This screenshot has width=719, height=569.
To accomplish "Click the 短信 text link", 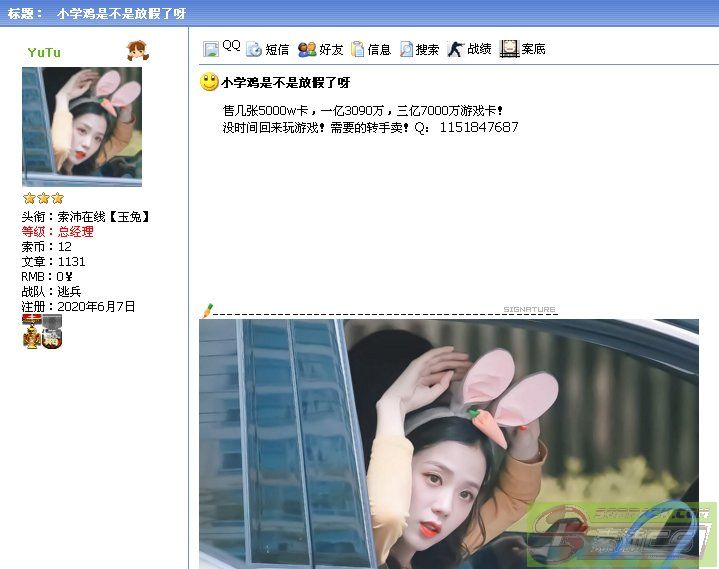I will click(277, 50).
